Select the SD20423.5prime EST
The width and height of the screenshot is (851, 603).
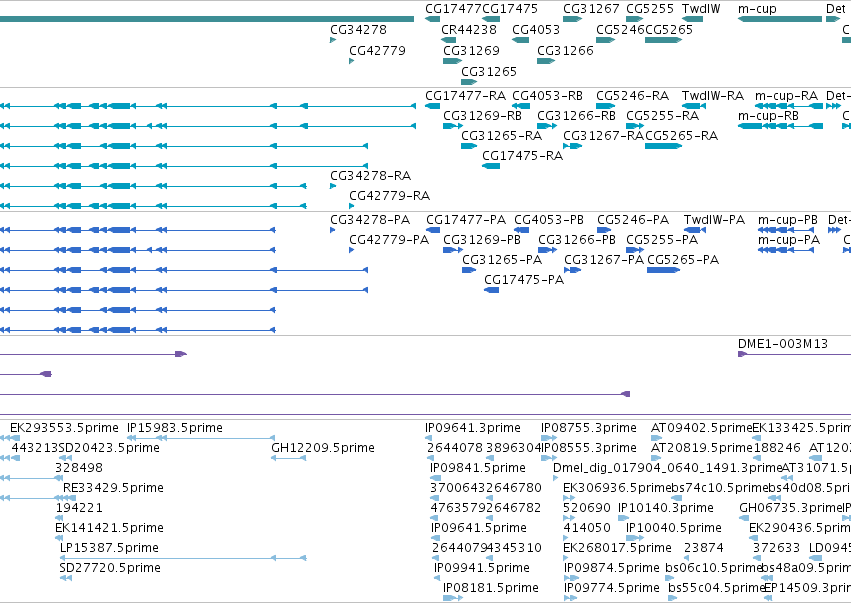pos(66,458)
